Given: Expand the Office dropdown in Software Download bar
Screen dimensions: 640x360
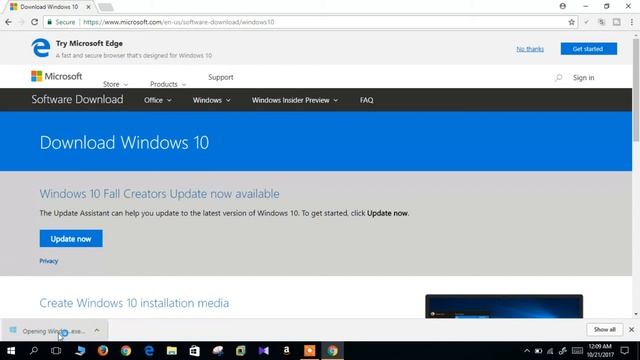Looking at the screenshot, I should pyautogui.click(x=158, y=100).
